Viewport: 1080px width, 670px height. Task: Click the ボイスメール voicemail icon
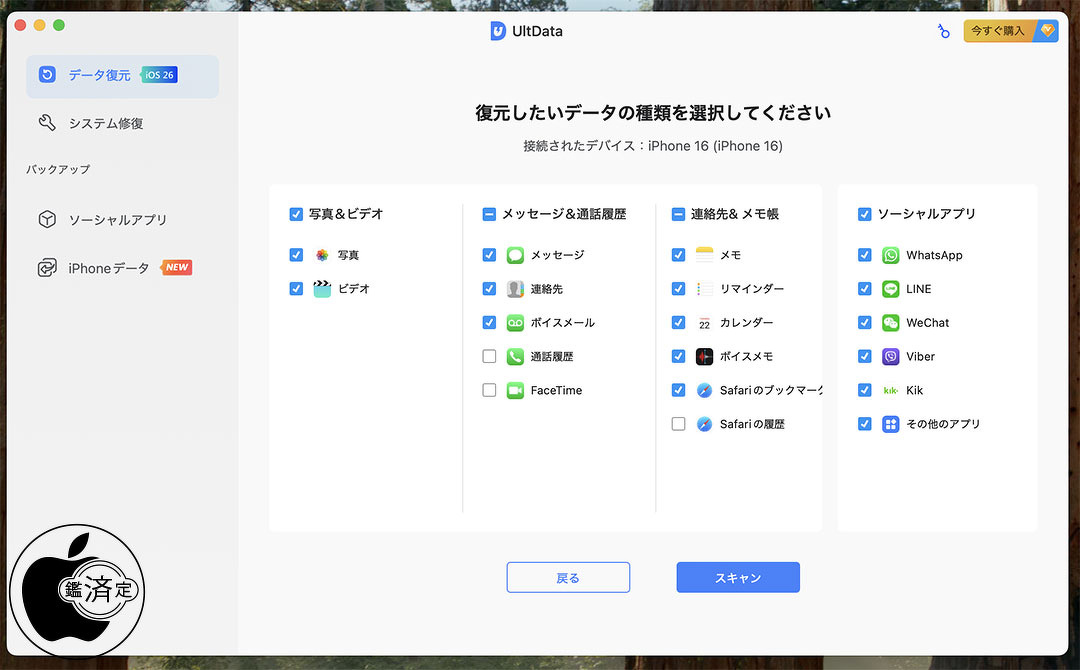pos(515,322)
